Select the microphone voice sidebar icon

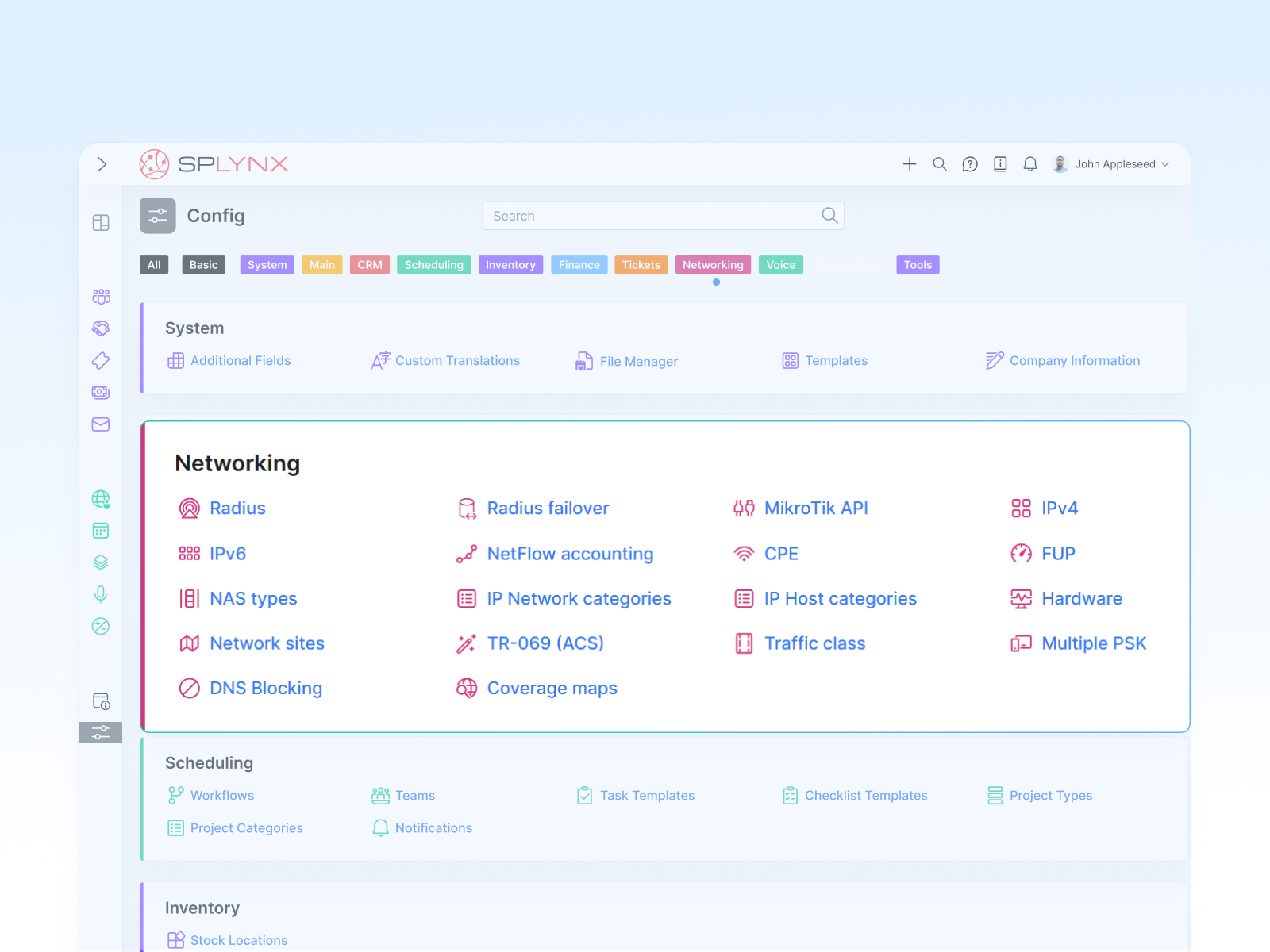pyautogui.click(x=101, y=594)
